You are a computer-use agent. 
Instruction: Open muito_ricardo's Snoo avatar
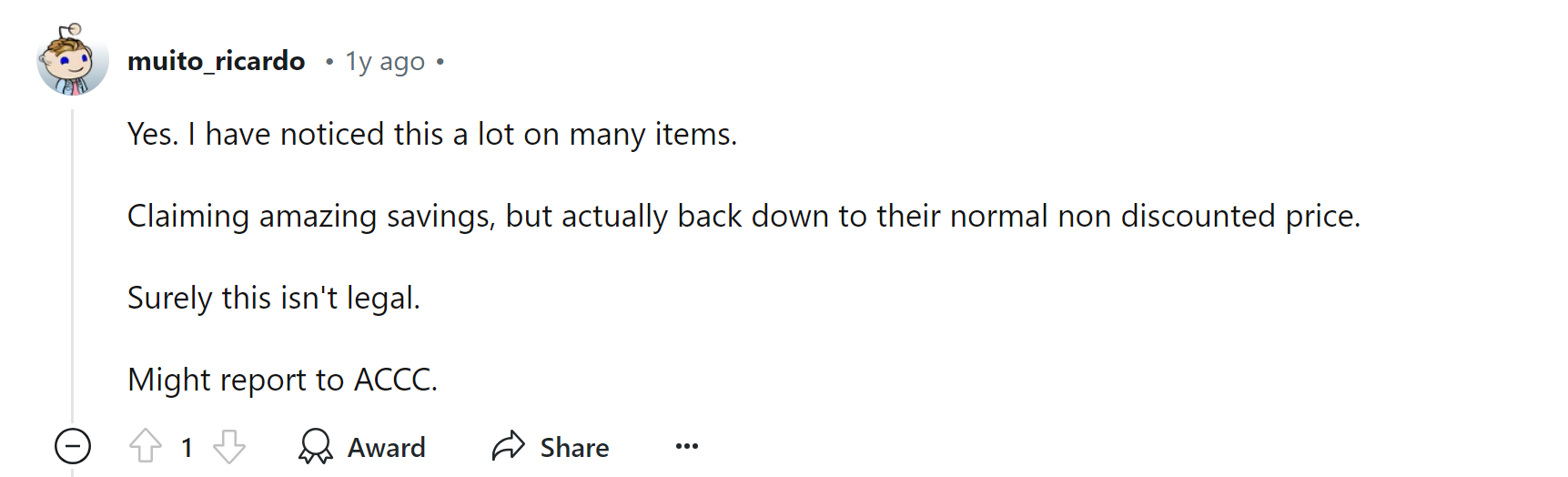click(x=73, y=60)
